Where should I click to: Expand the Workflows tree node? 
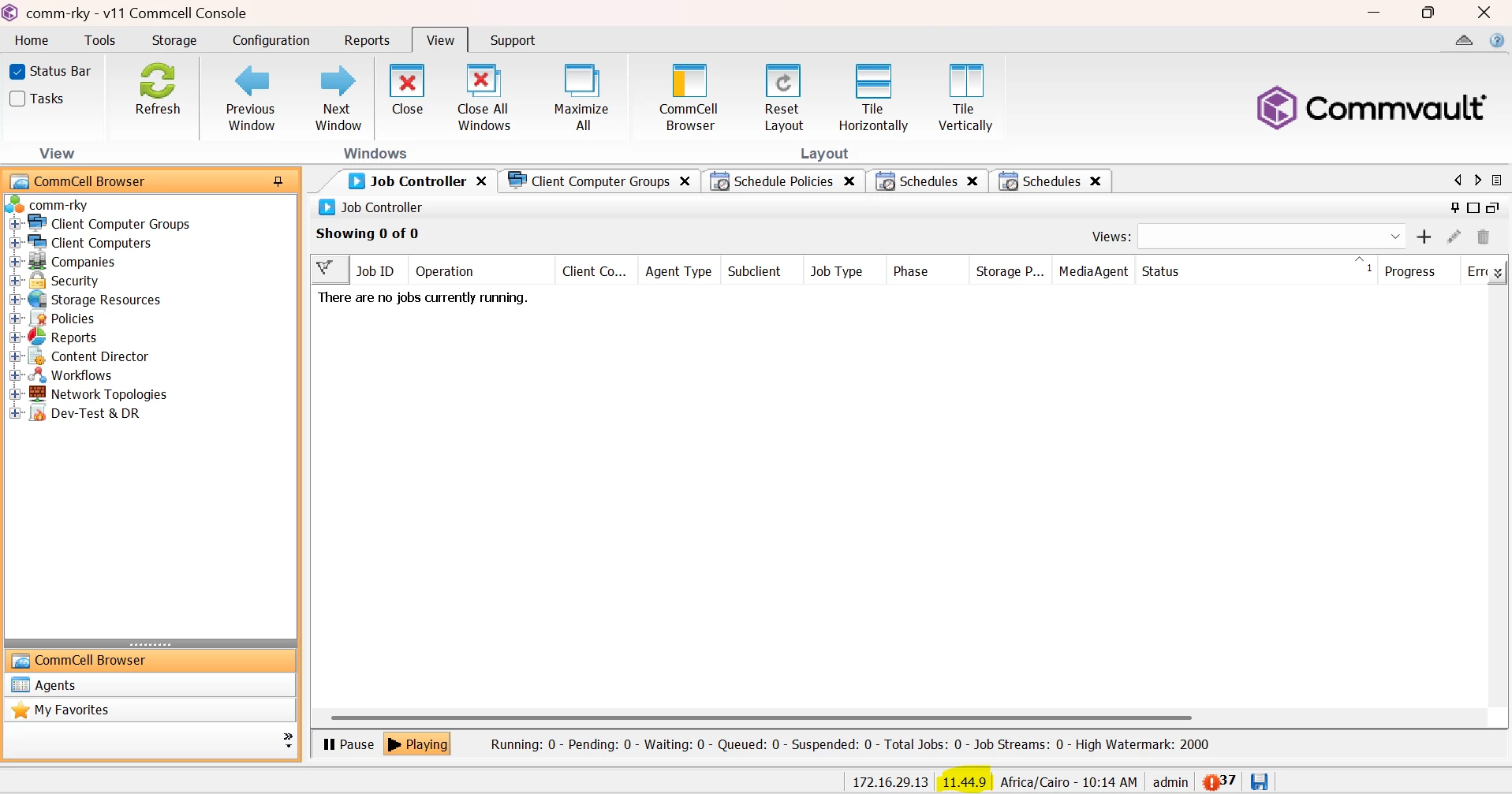[x=15, y=375]
